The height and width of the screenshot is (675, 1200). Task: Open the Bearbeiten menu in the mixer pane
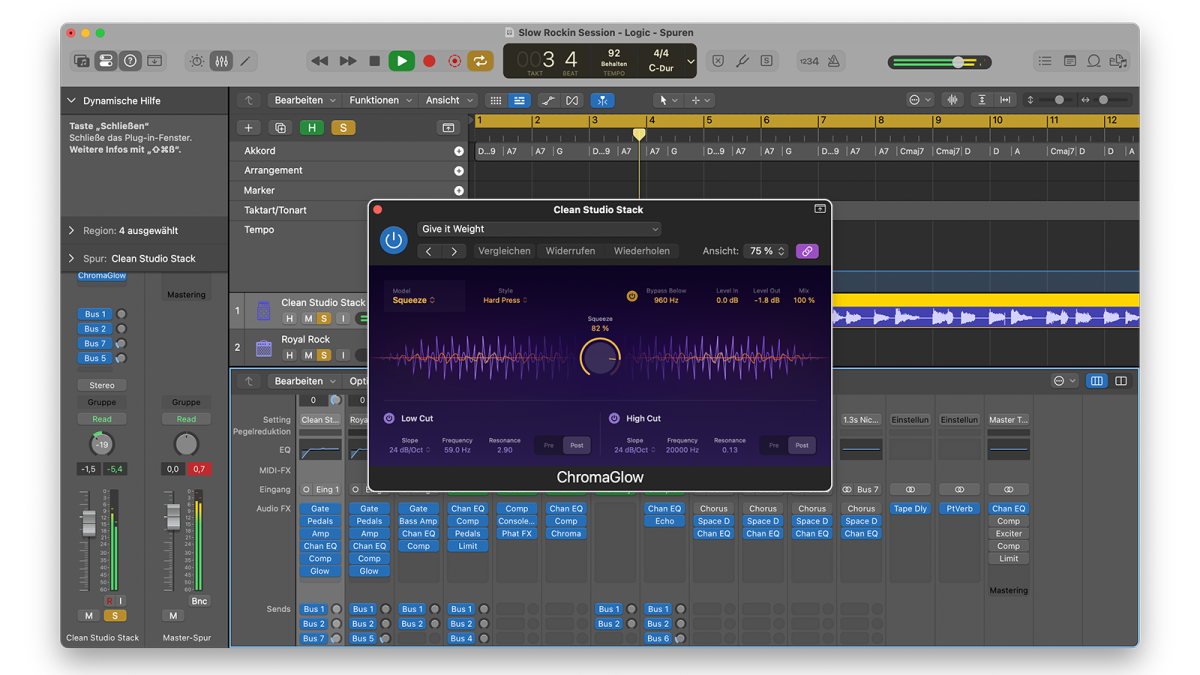[305, 381]
